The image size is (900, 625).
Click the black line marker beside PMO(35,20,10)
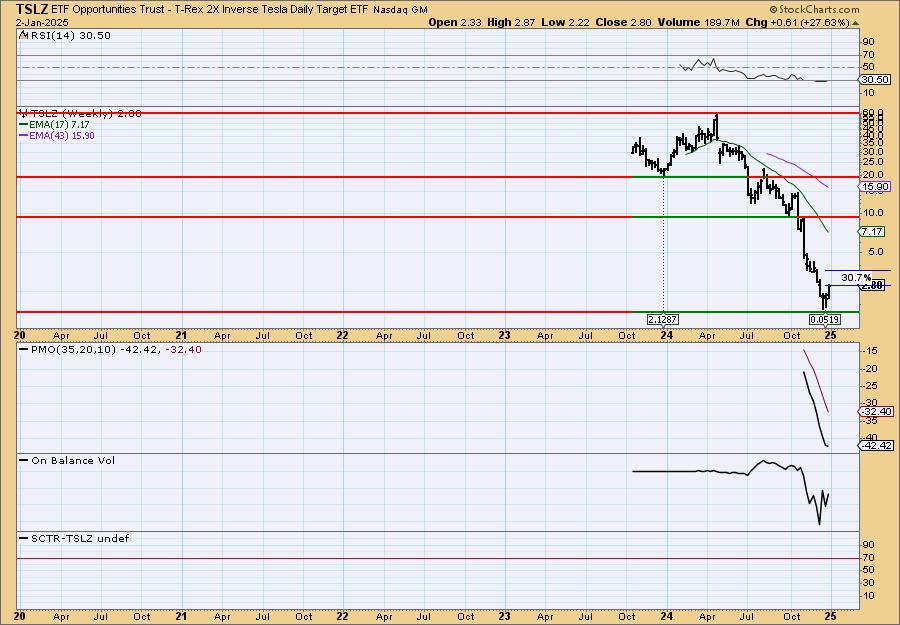(23, 350)
